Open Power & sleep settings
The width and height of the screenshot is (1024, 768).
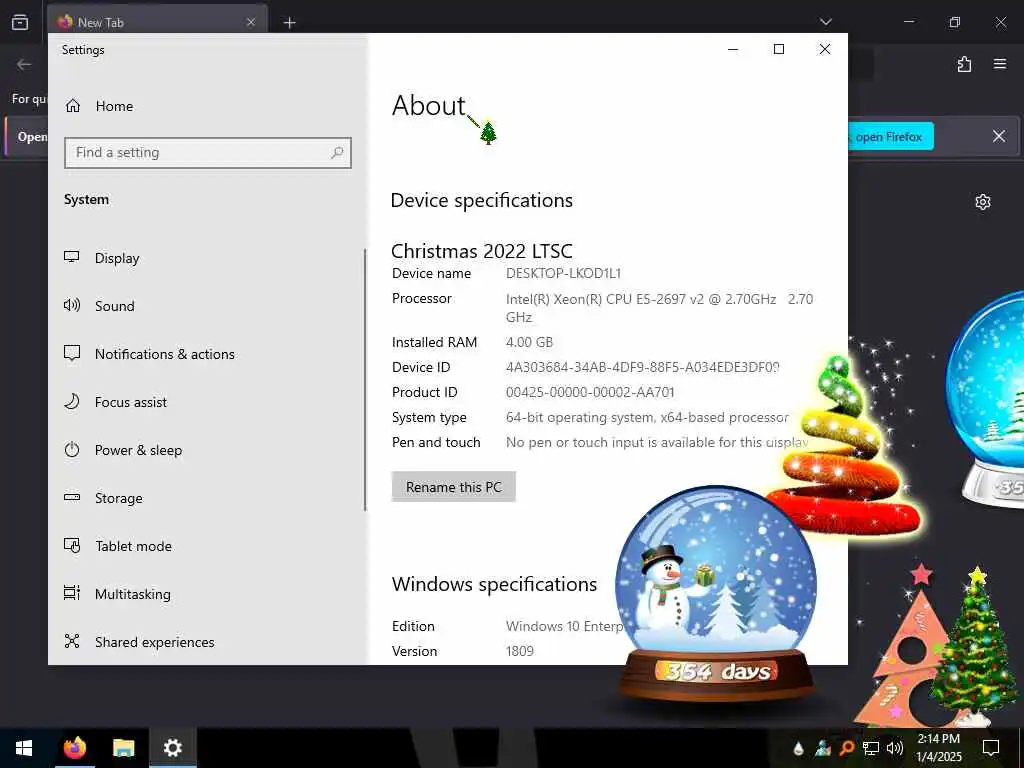[123, 450]
